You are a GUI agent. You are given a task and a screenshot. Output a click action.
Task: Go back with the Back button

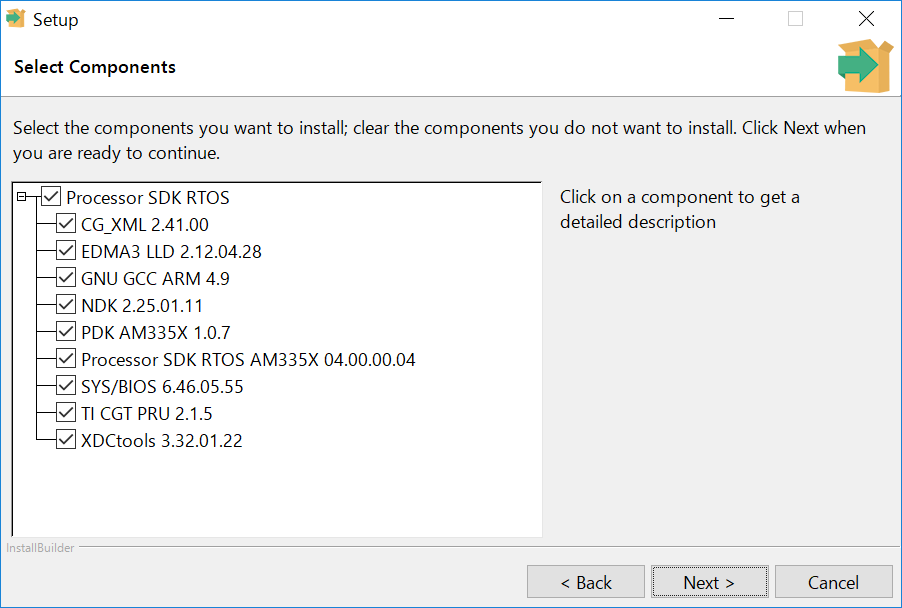pyautogui.click(x=586, y=582)
